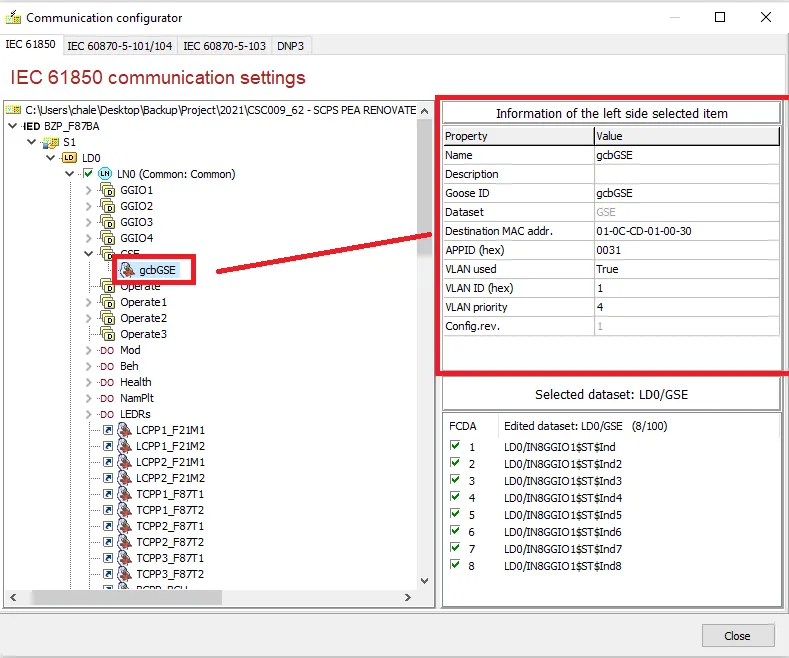Expand the GGIO1 node
The width and height of the screenshot is (789, 658).
click(x=89, y=190)
